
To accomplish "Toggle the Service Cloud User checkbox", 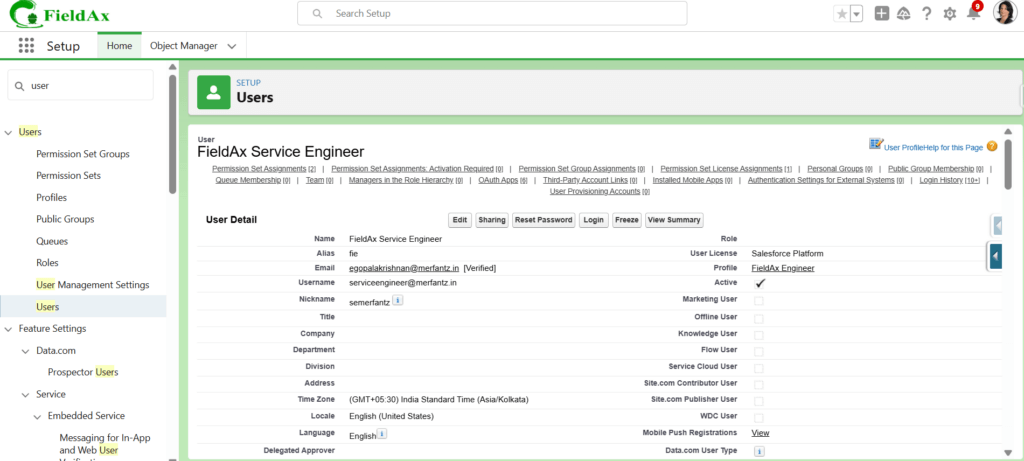I will click(x=758, y=368).
